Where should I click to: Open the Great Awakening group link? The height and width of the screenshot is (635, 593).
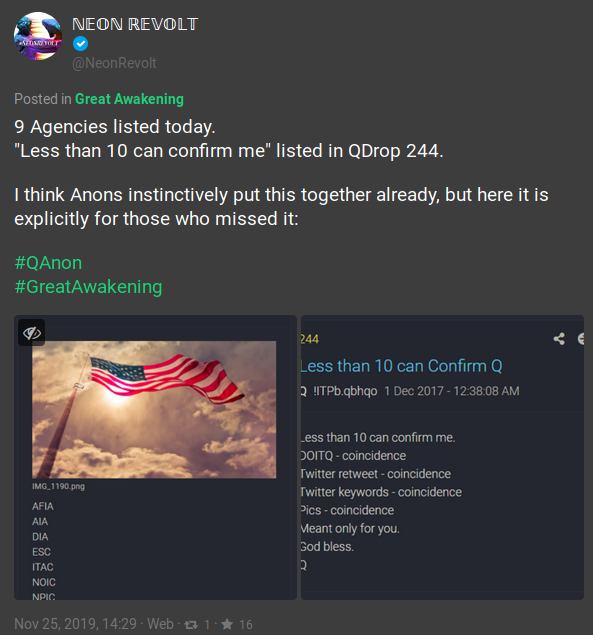[129, 99]
